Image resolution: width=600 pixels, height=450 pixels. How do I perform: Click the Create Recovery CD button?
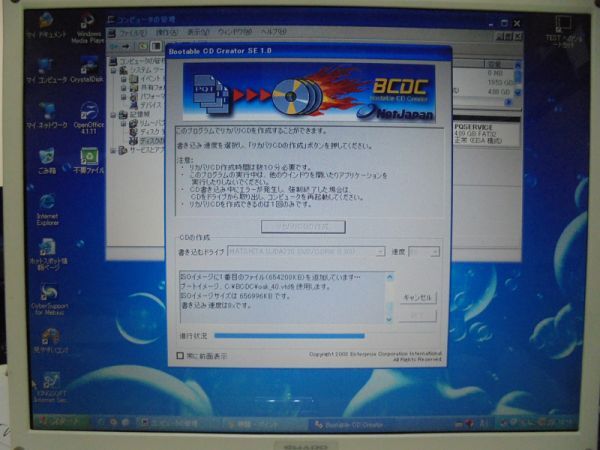303,227
